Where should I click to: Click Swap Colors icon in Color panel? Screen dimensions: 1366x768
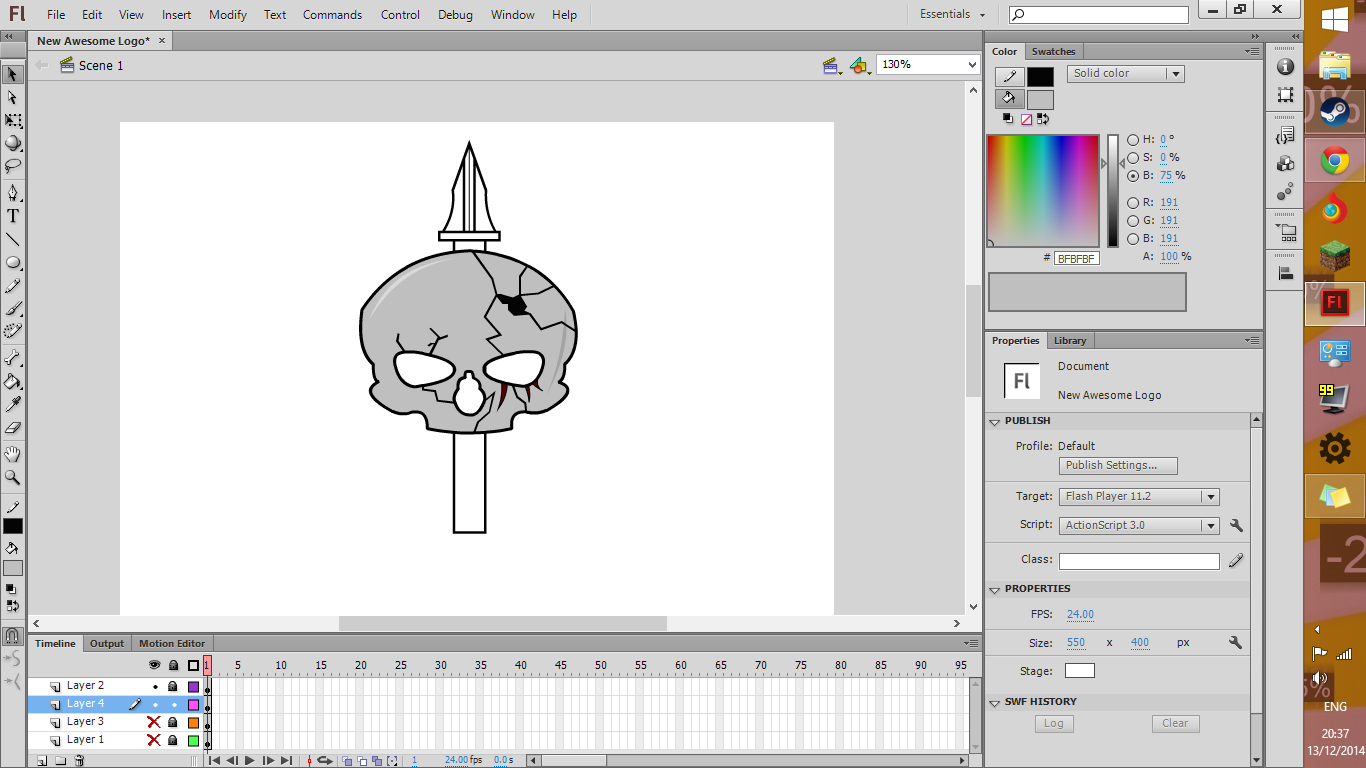point(1043,119)
